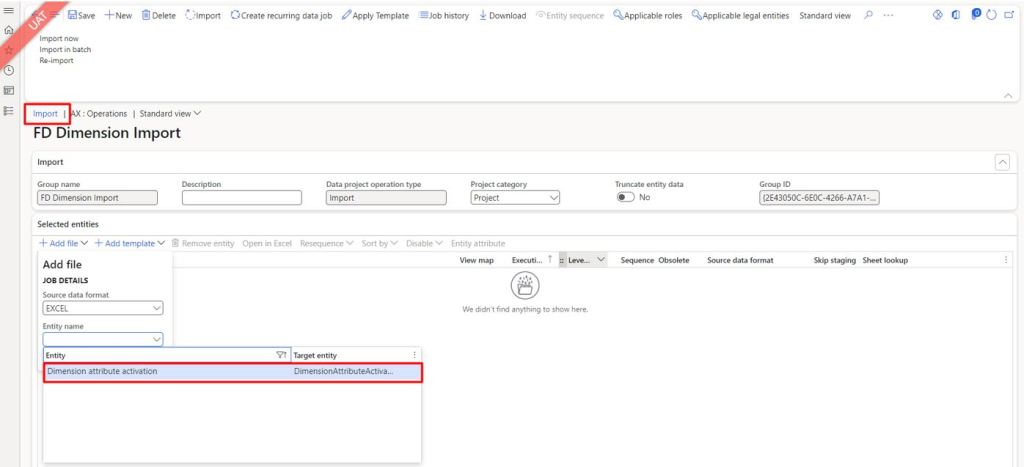
Task: Click the search magnifier in the action pane
Action: (x=868, y=16)
